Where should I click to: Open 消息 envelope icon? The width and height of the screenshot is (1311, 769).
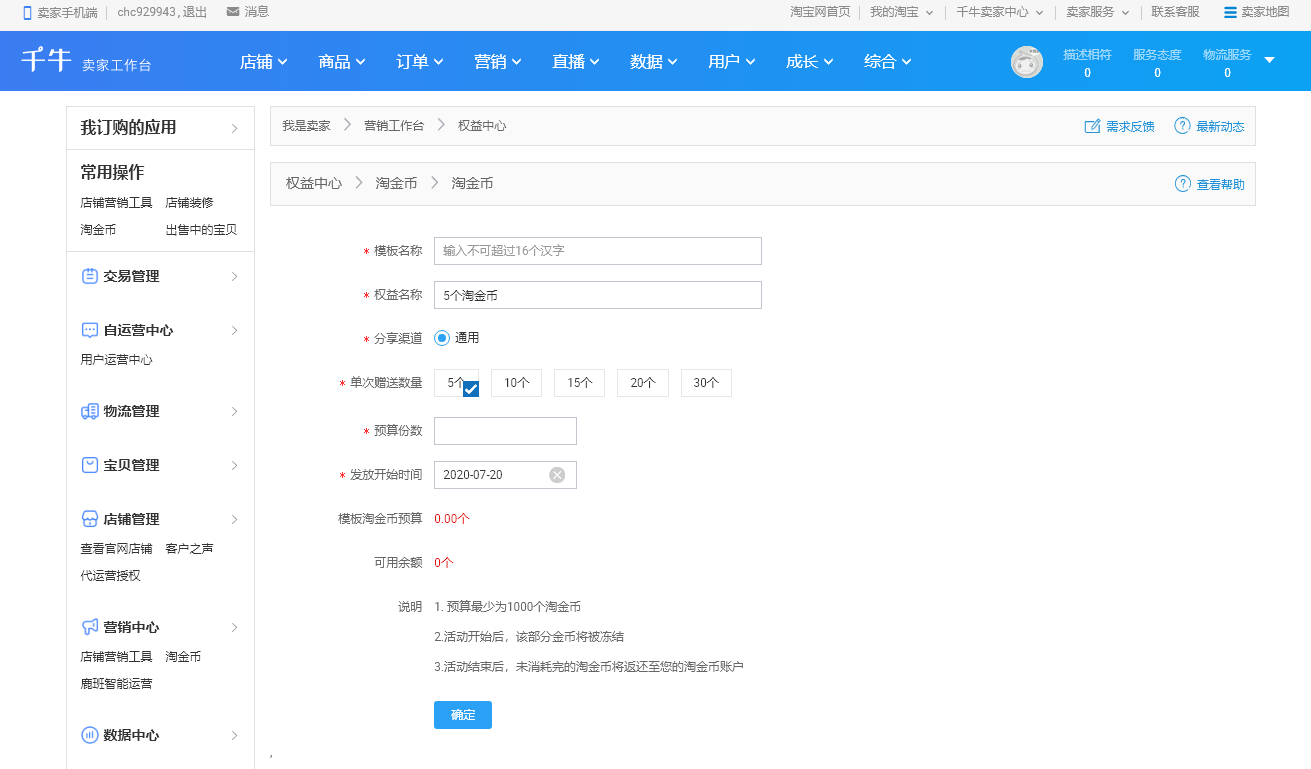pyautogui.click(x=233, y=12)
